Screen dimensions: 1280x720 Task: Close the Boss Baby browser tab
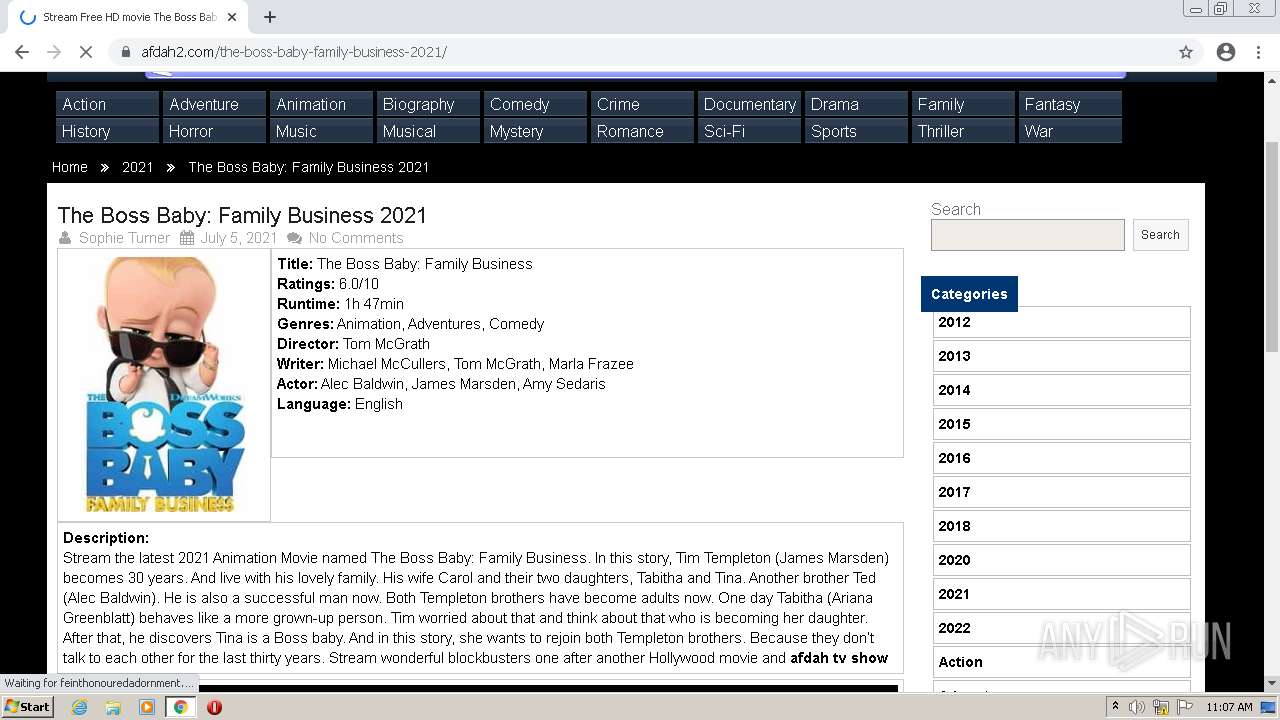232,17
